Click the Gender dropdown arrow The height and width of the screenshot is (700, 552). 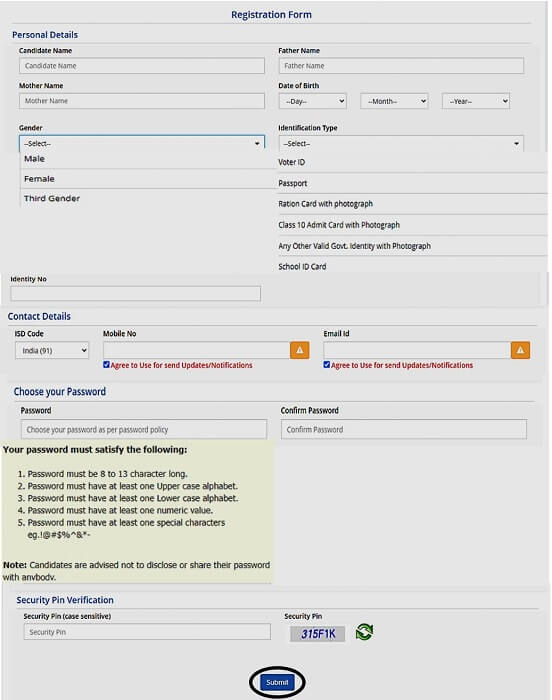click(x=257, y=143)
